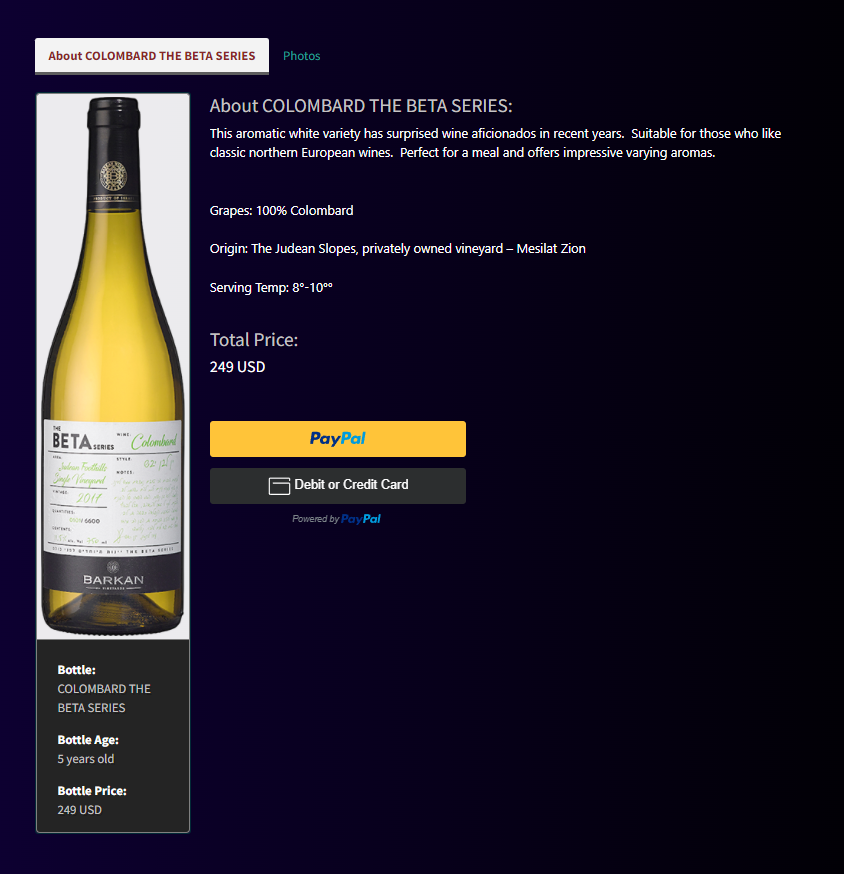The height and width of the screenshot is (874, 844).
Task: Click the 'Bottle Price:' label in card
Action: 92,790
